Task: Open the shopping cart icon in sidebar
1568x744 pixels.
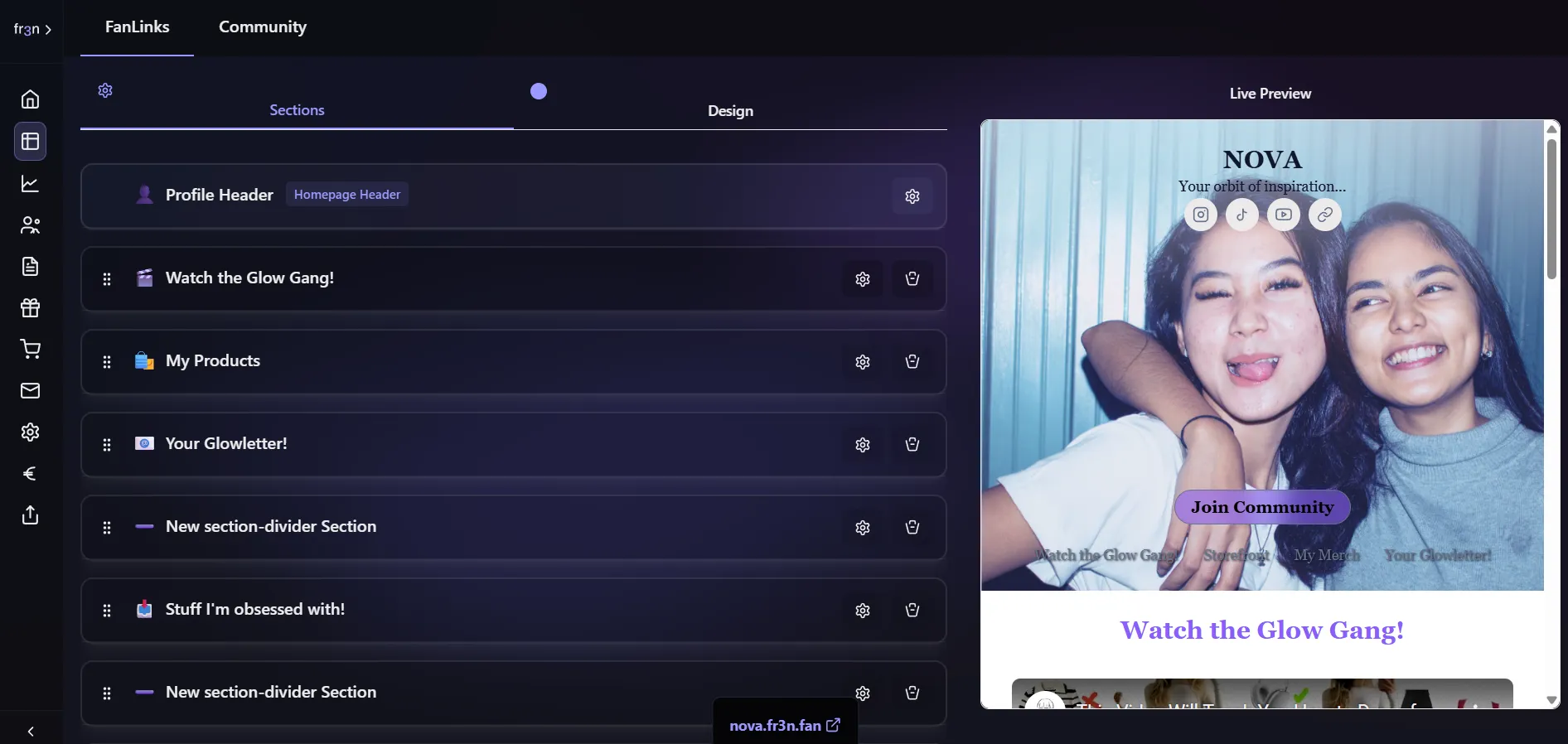Action: click(x=30, y=350)
